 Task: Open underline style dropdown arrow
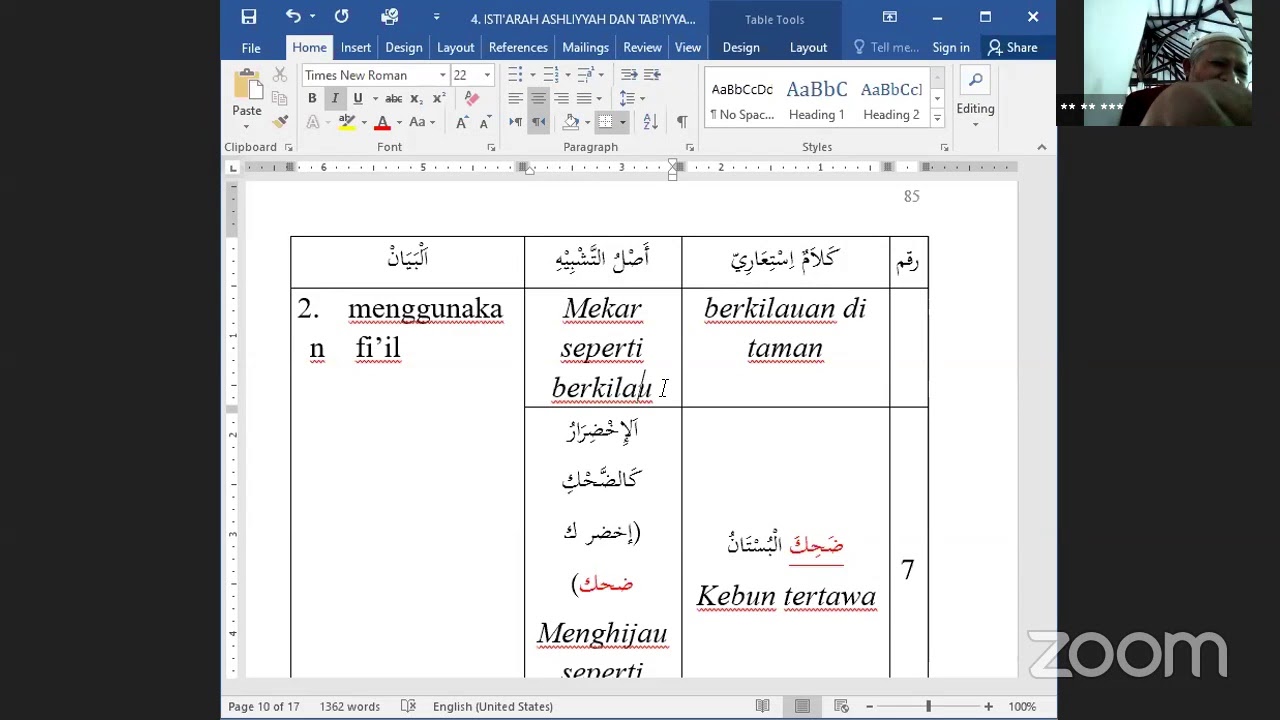coord(375,98)
